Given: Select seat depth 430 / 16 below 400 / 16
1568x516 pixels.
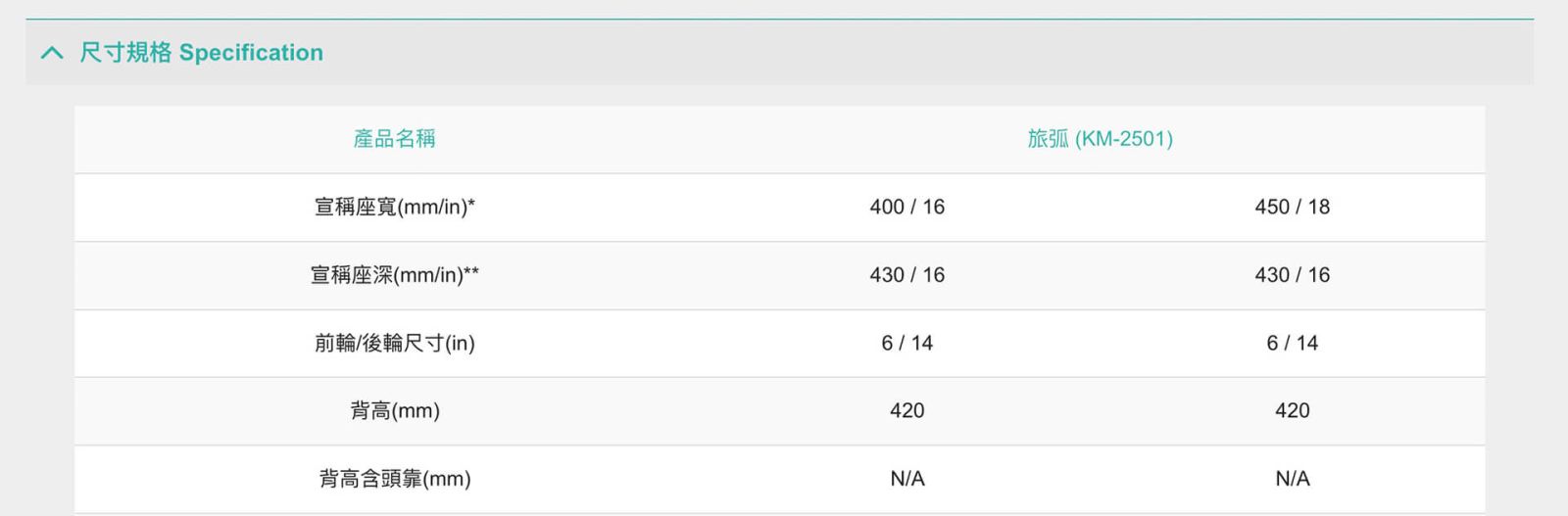Looking at the screenshot, I should click(x=906, y=275).
